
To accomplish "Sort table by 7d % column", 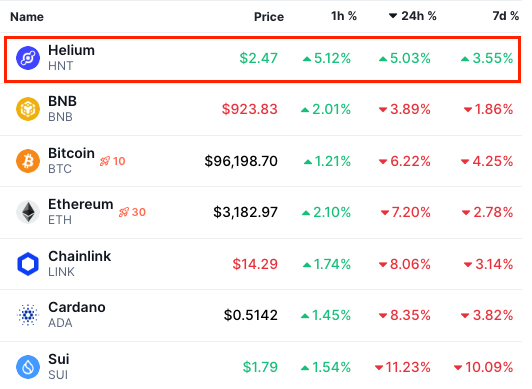I will coord(506,16).
